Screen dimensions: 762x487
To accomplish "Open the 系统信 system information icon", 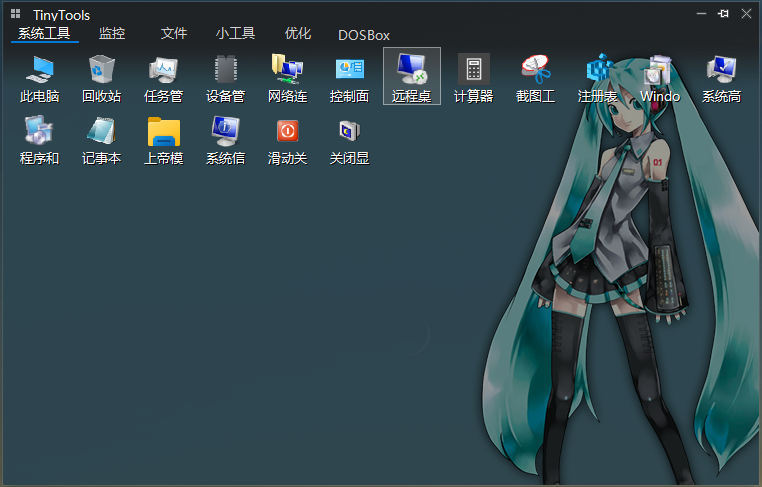I will [225, 138].
